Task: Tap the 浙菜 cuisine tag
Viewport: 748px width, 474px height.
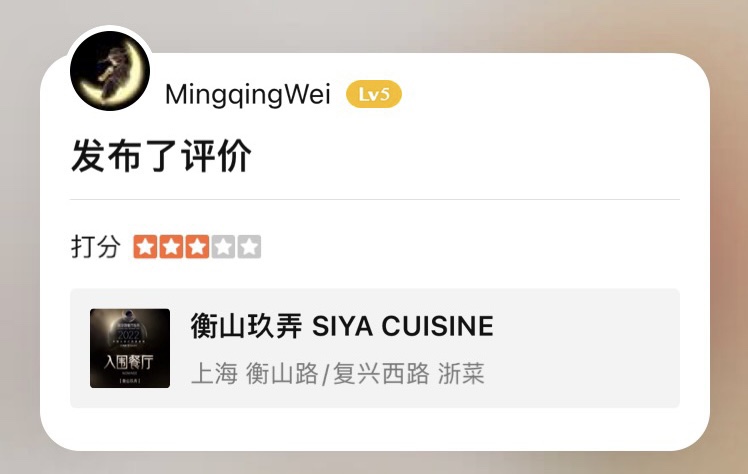Action: [461, 373]
